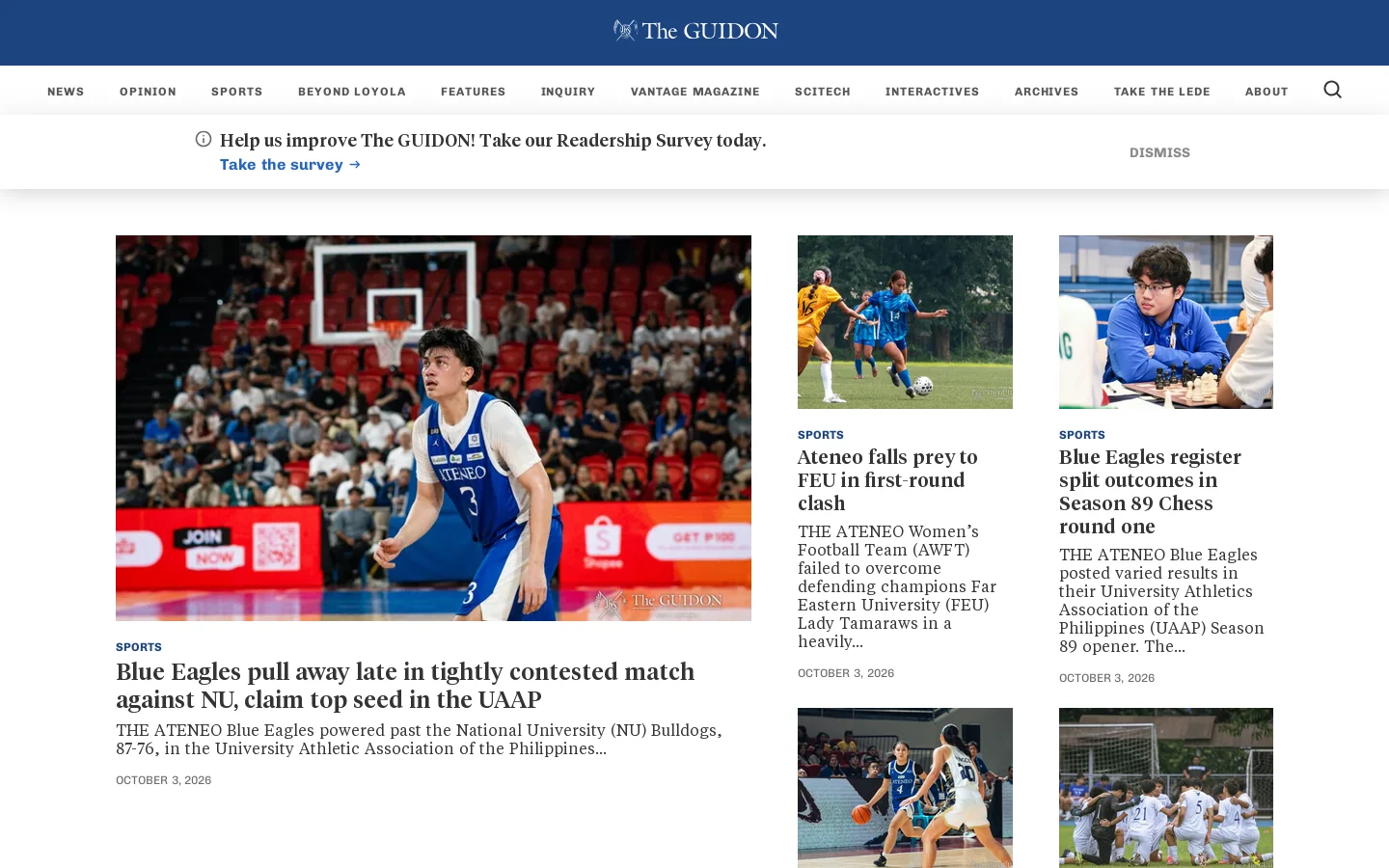This screenshot has width=1389, height=868.
Task: Click Sports tag above the FEU article
Action: (821, 435)
